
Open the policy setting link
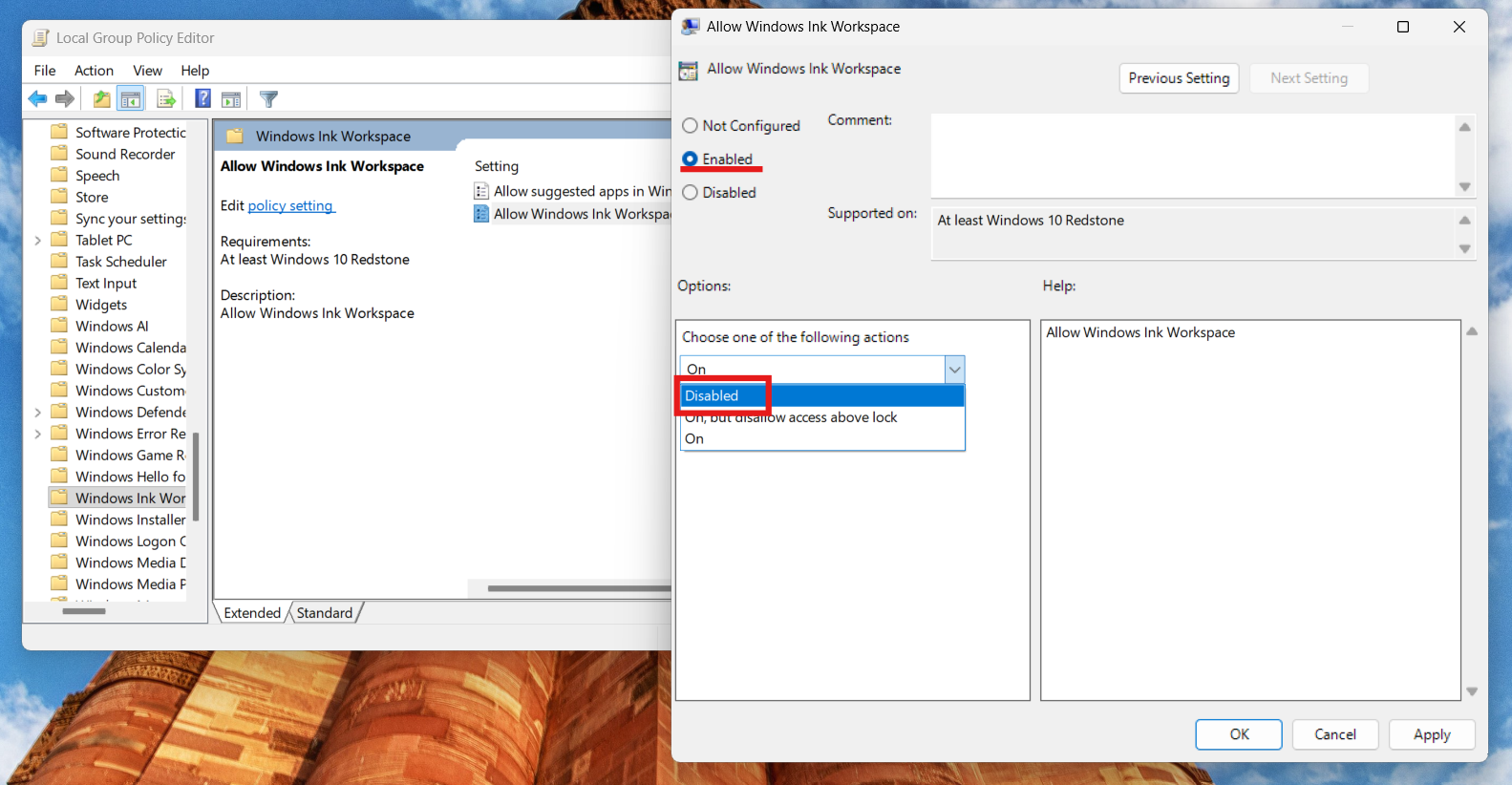click(x=290, y=206)
